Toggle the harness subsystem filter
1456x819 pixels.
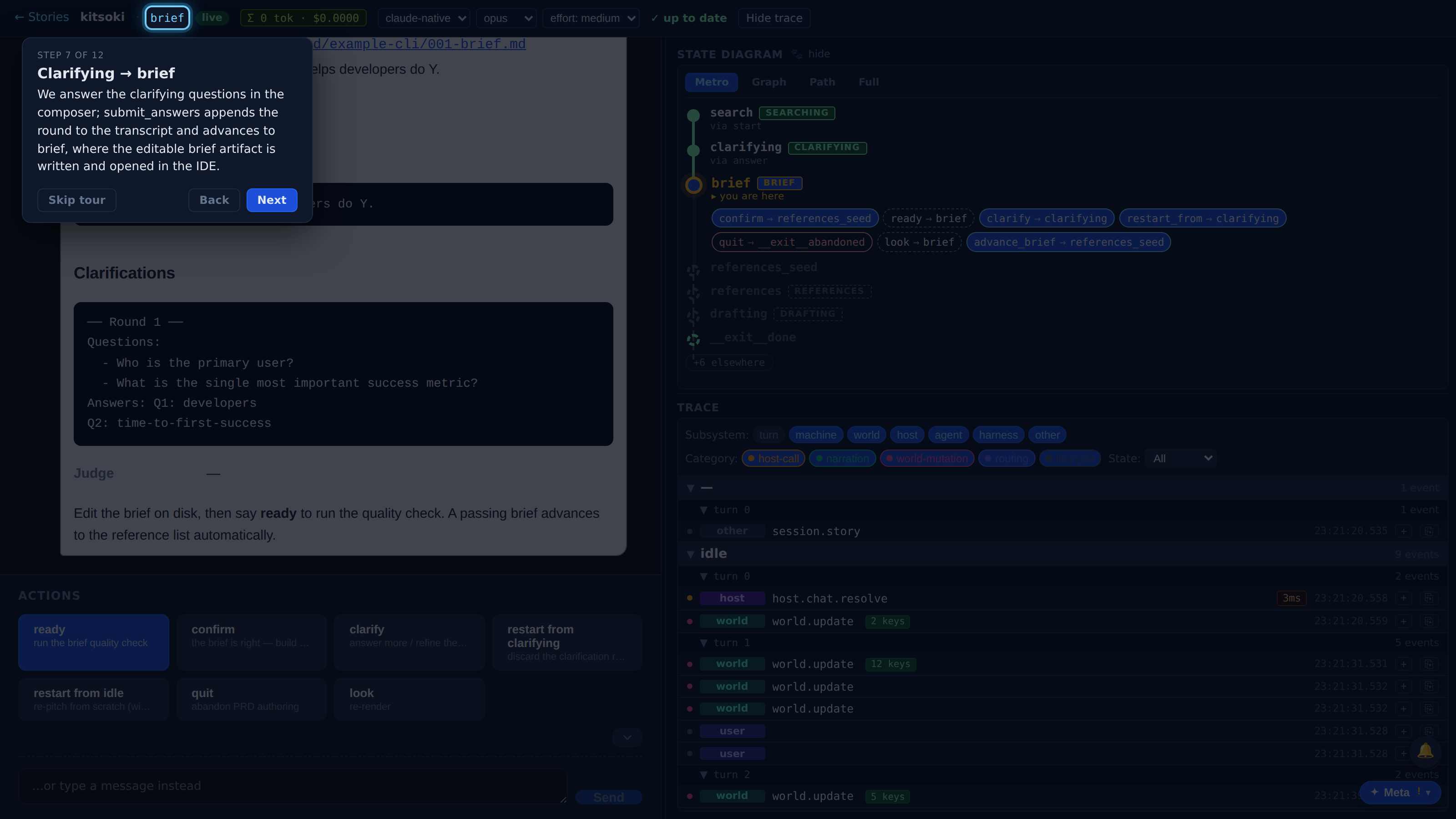998,435
